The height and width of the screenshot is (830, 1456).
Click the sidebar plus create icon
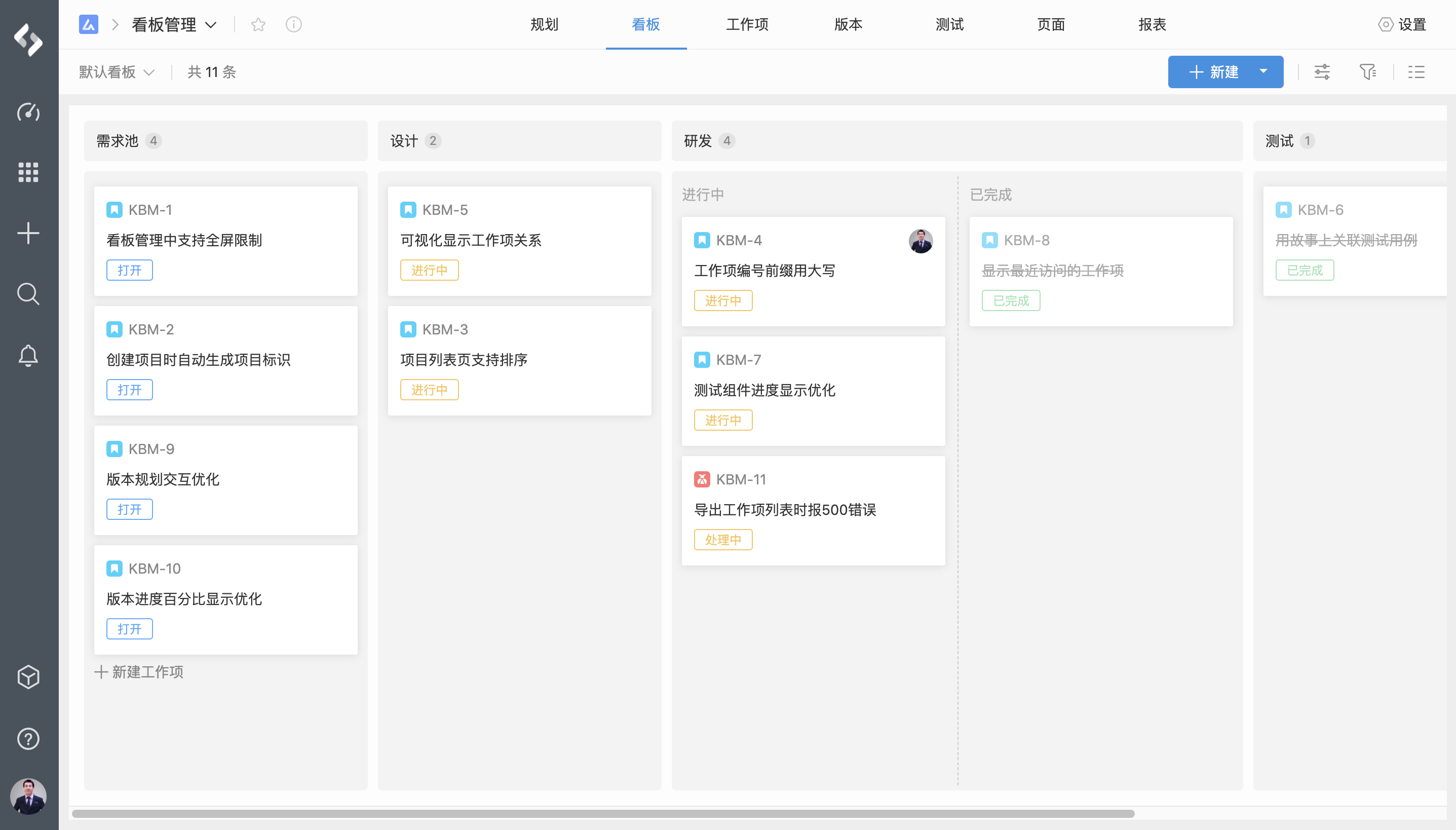pos(28,233)
